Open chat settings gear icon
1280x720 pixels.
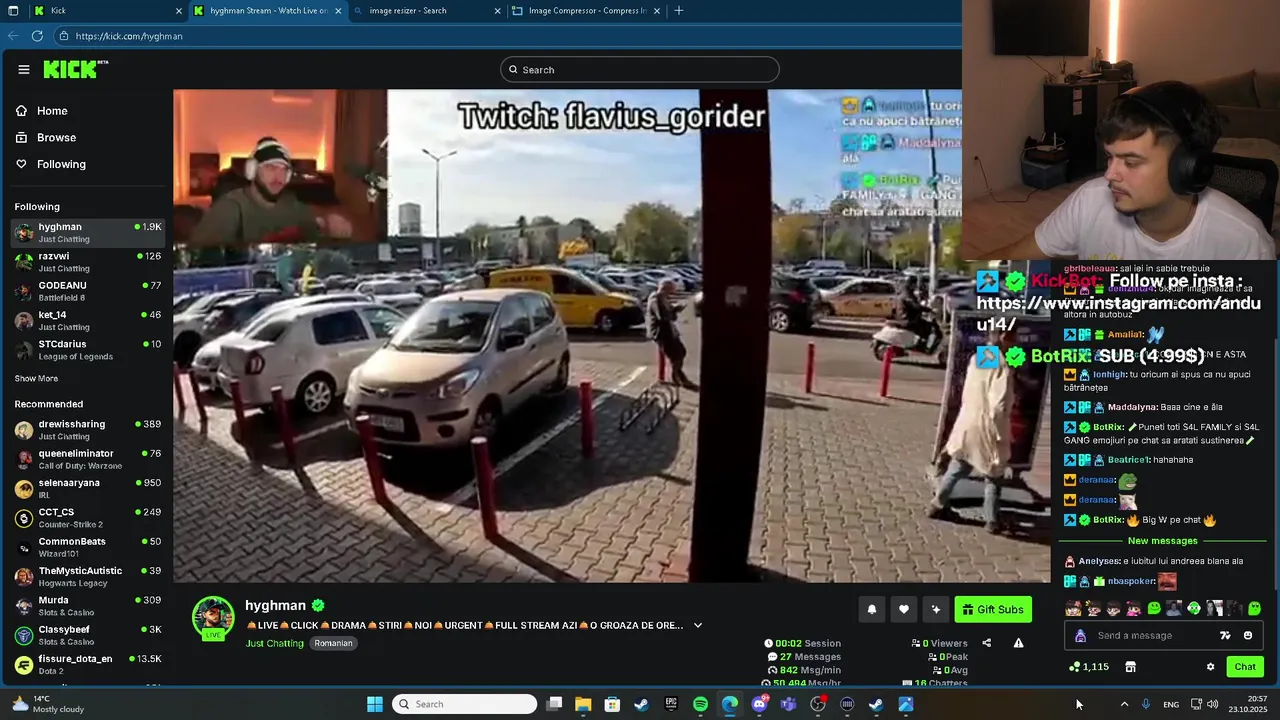(1210, 667)
